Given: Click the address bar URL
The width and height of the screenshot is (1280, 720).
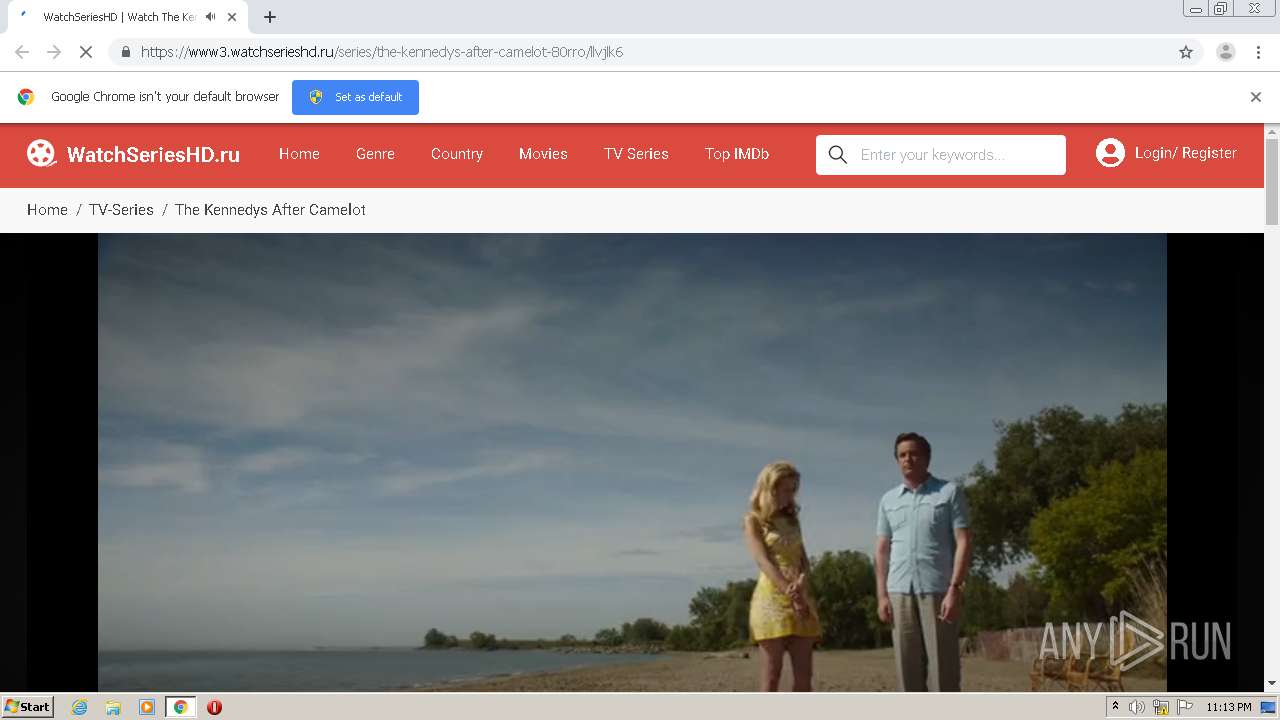Looking at the screenshot, I should (x=382, y=52).
